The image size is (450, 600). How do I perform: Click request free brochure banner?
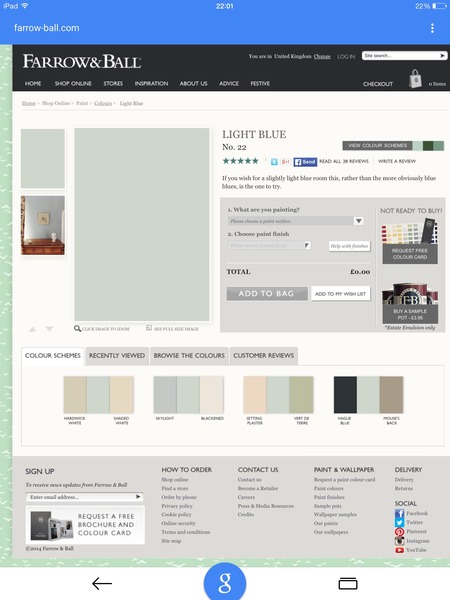(x=85, y=525)
